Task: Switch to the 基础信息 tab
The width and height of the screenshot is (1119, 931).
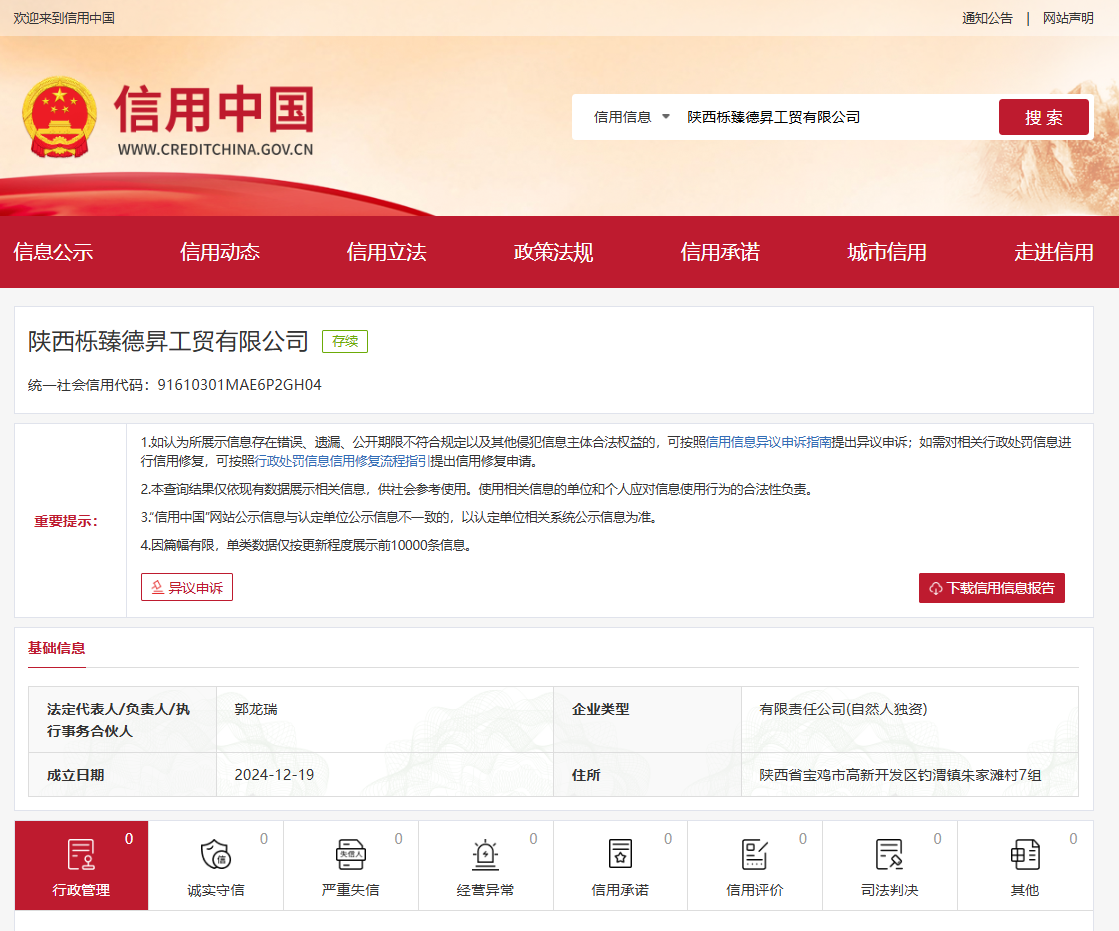Action: click(57, 648)
